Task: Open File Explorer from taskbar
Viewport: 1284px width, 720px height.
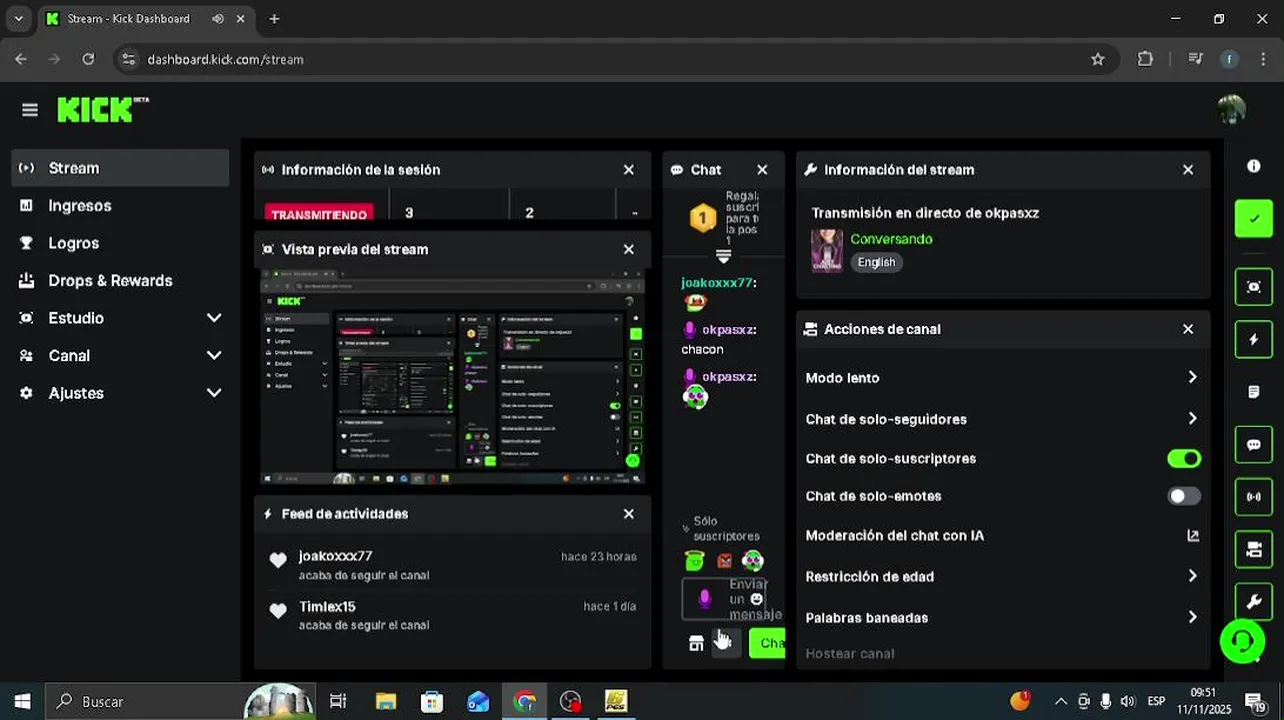Action: click(386, 702)
